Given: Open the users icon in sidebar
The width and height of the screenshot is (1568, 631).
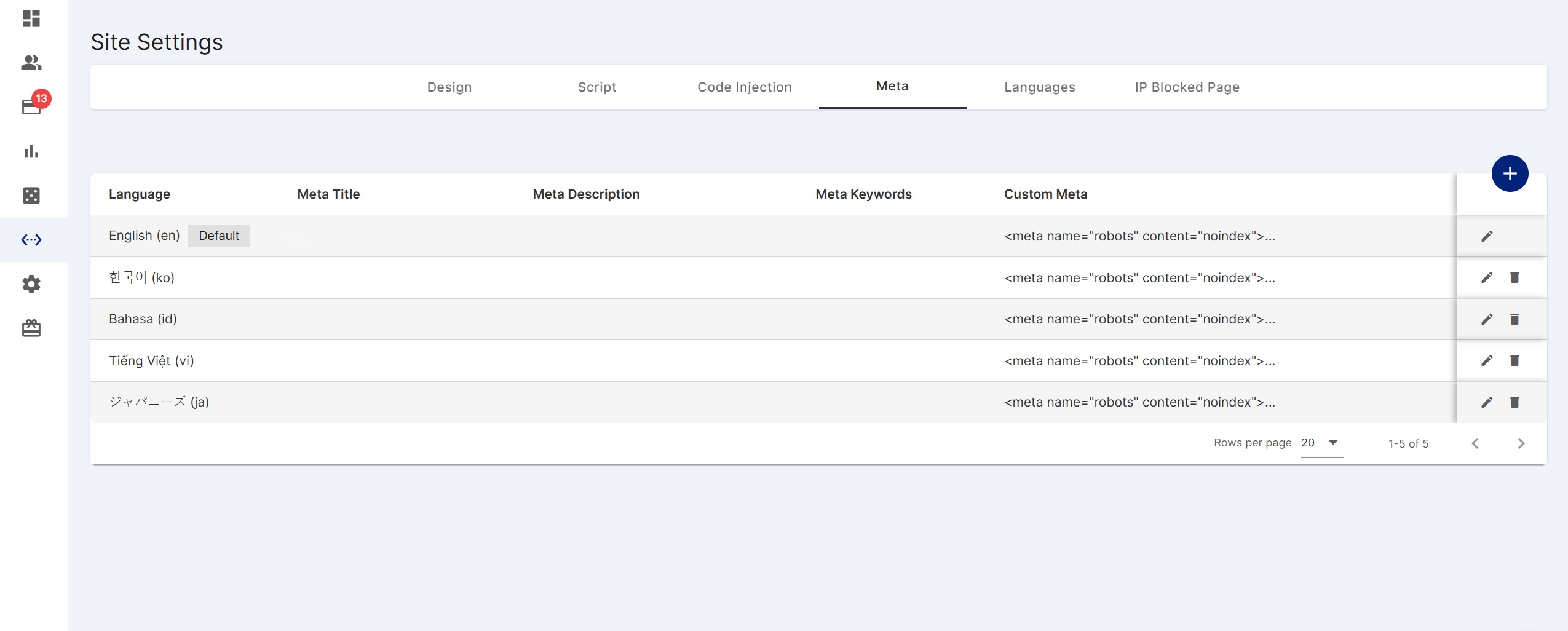Looking at the screenshot, I should 31,63.
